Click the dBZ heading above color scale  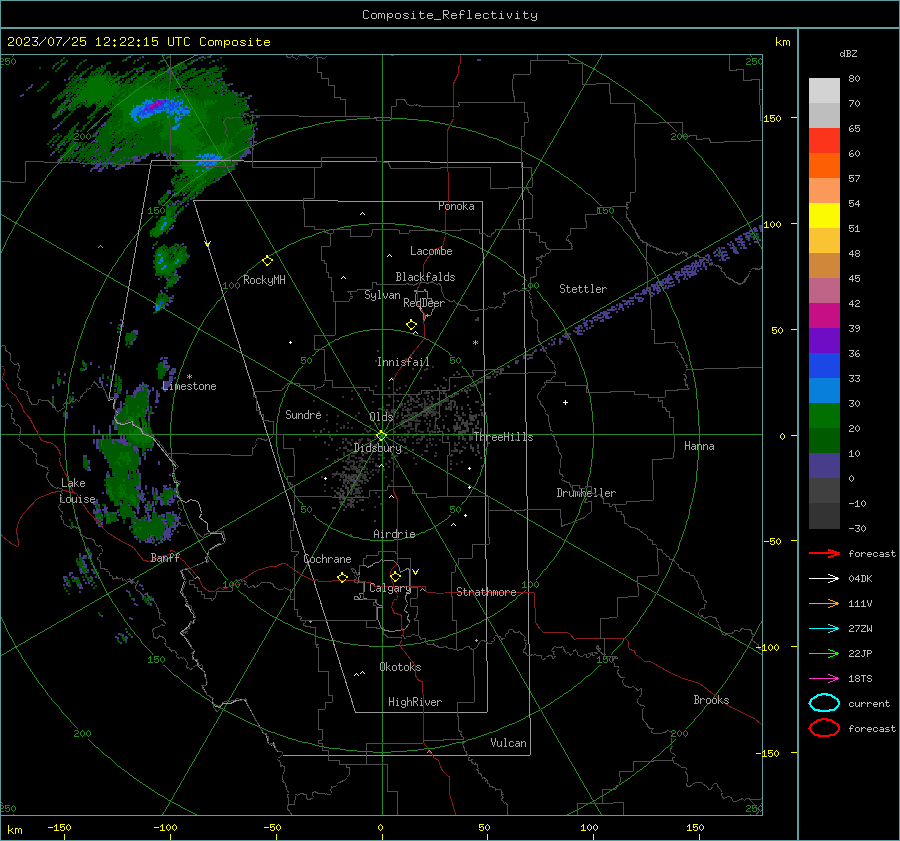848,53
